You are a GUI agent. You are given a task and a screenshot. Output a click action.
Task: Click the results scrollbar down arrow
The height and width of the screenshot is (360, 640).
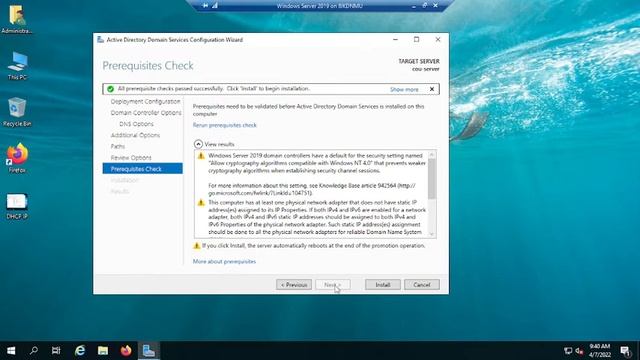(x=432, y=234)
